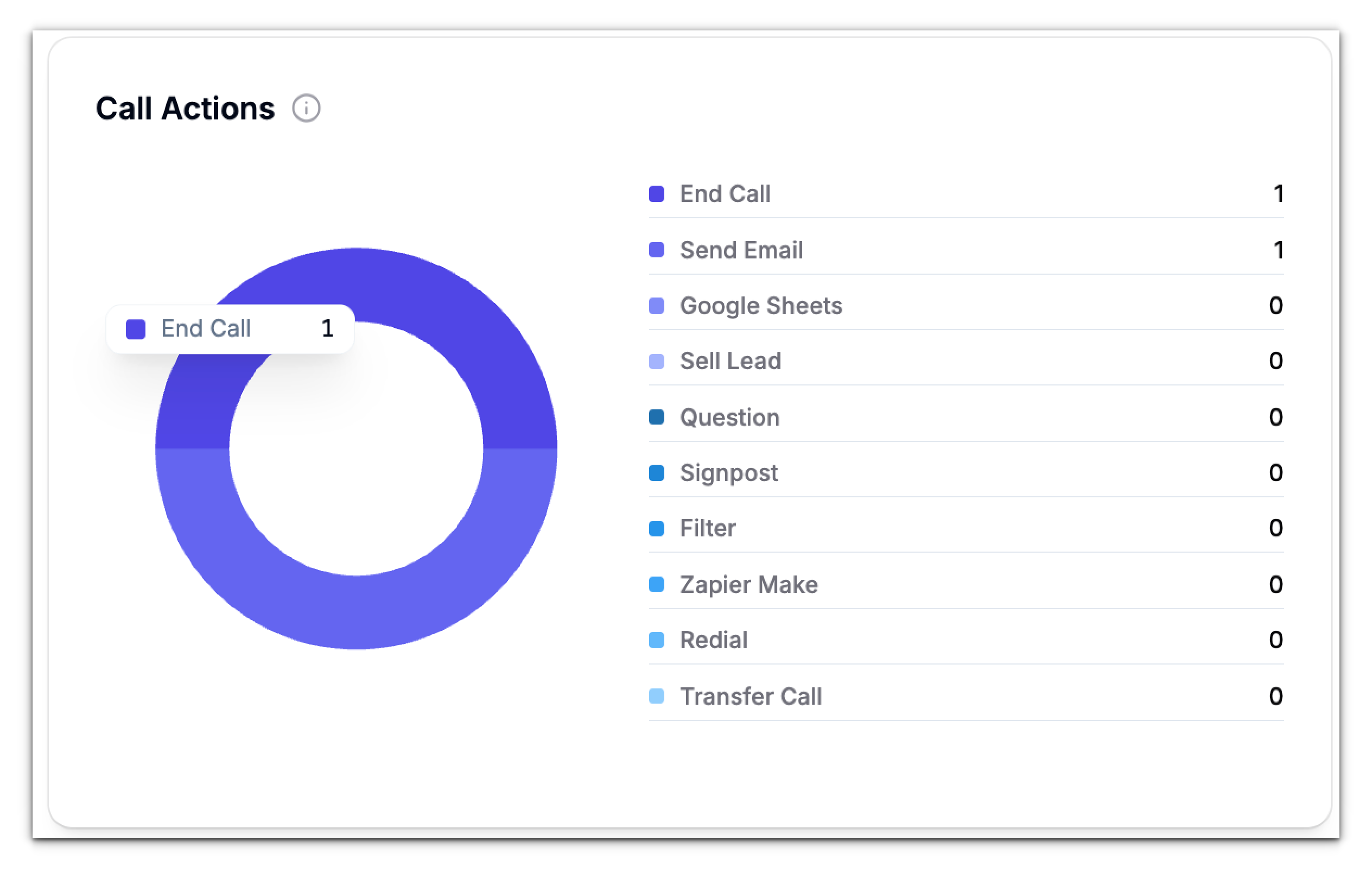Click the Zapier Make legend color square

tap(656, 585)
